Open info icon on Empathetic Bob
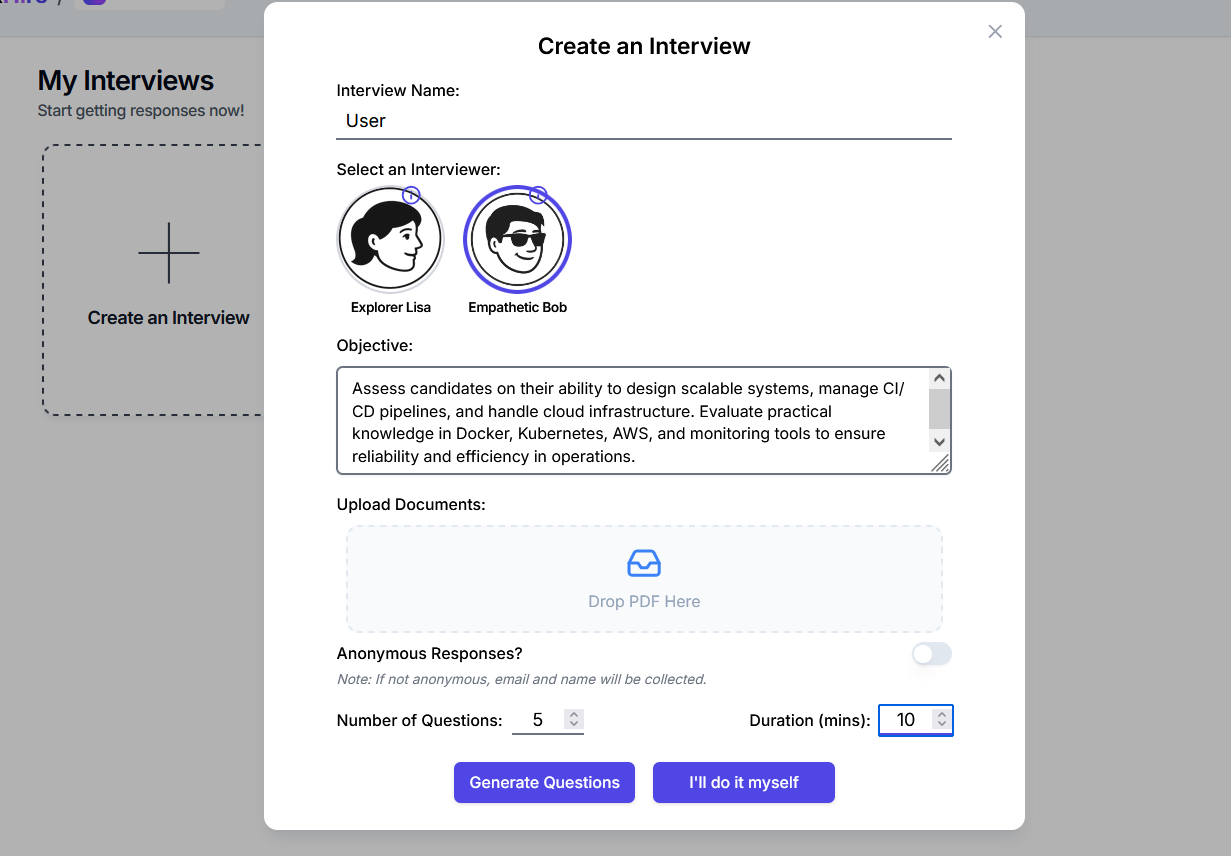The width and height of the screenshot is (1231, 856). click(x=538, y=195)
